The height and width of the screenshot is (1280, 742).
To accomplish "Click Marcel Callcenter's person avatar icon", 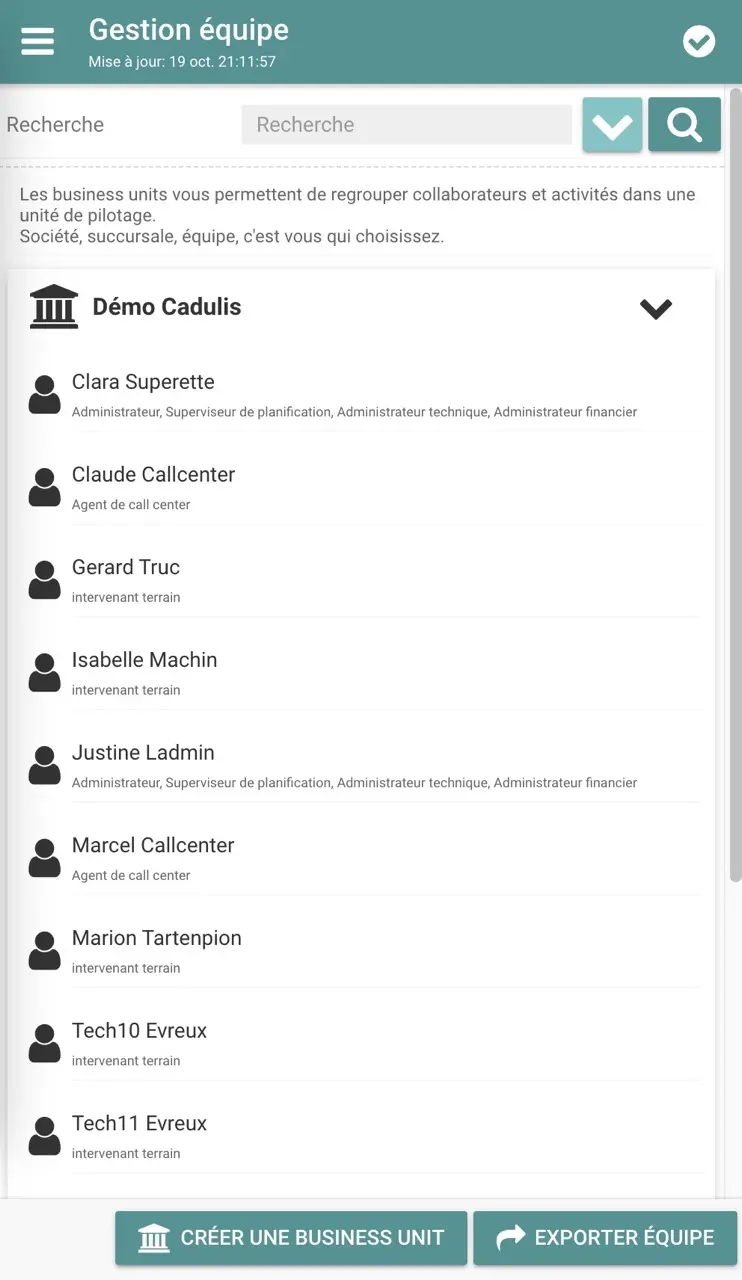I will tap(44, 858).
